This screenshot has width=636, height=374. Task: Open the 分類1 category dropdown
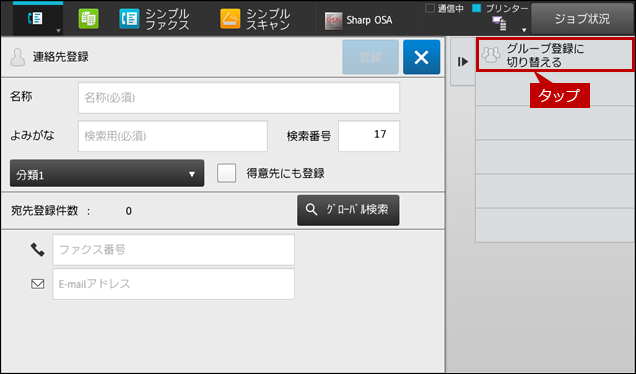(107, 173)
